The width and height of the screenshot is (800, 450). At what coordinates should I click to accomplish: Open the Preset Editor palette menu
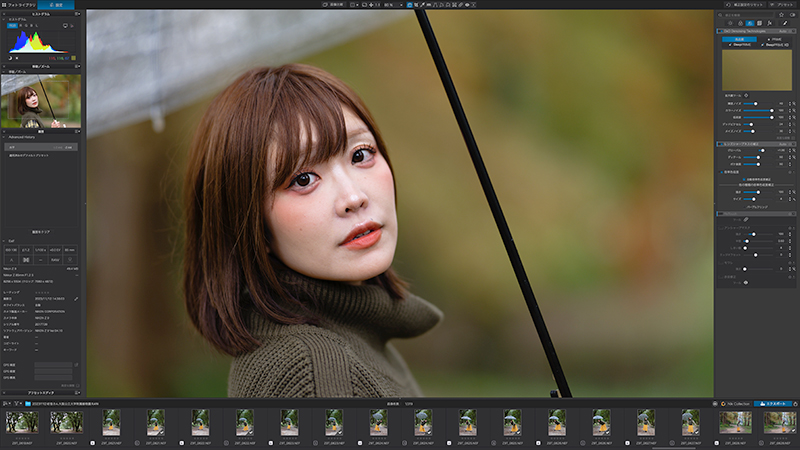pos(78,393)
